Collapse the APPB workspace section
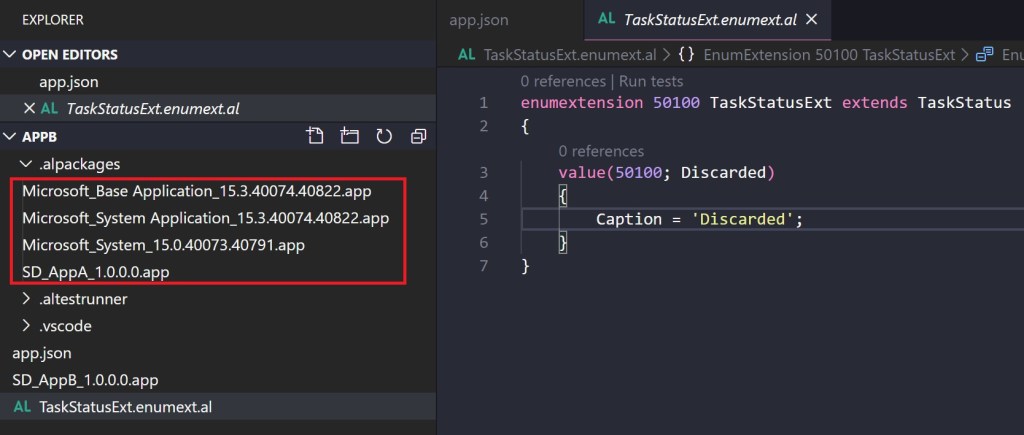The image size is (1024, 435). click(11, 136)
